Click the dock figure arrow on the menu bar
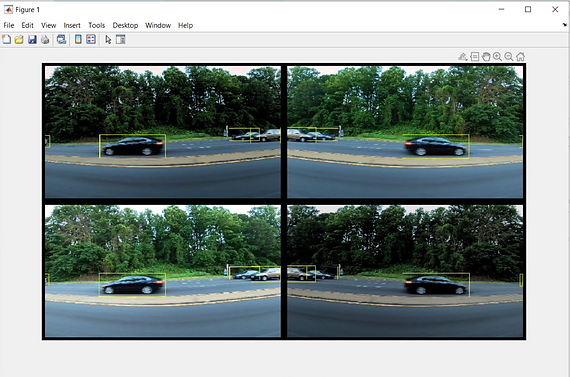The height and width of the screenshot is (377, 570). (x=564, y=25)
